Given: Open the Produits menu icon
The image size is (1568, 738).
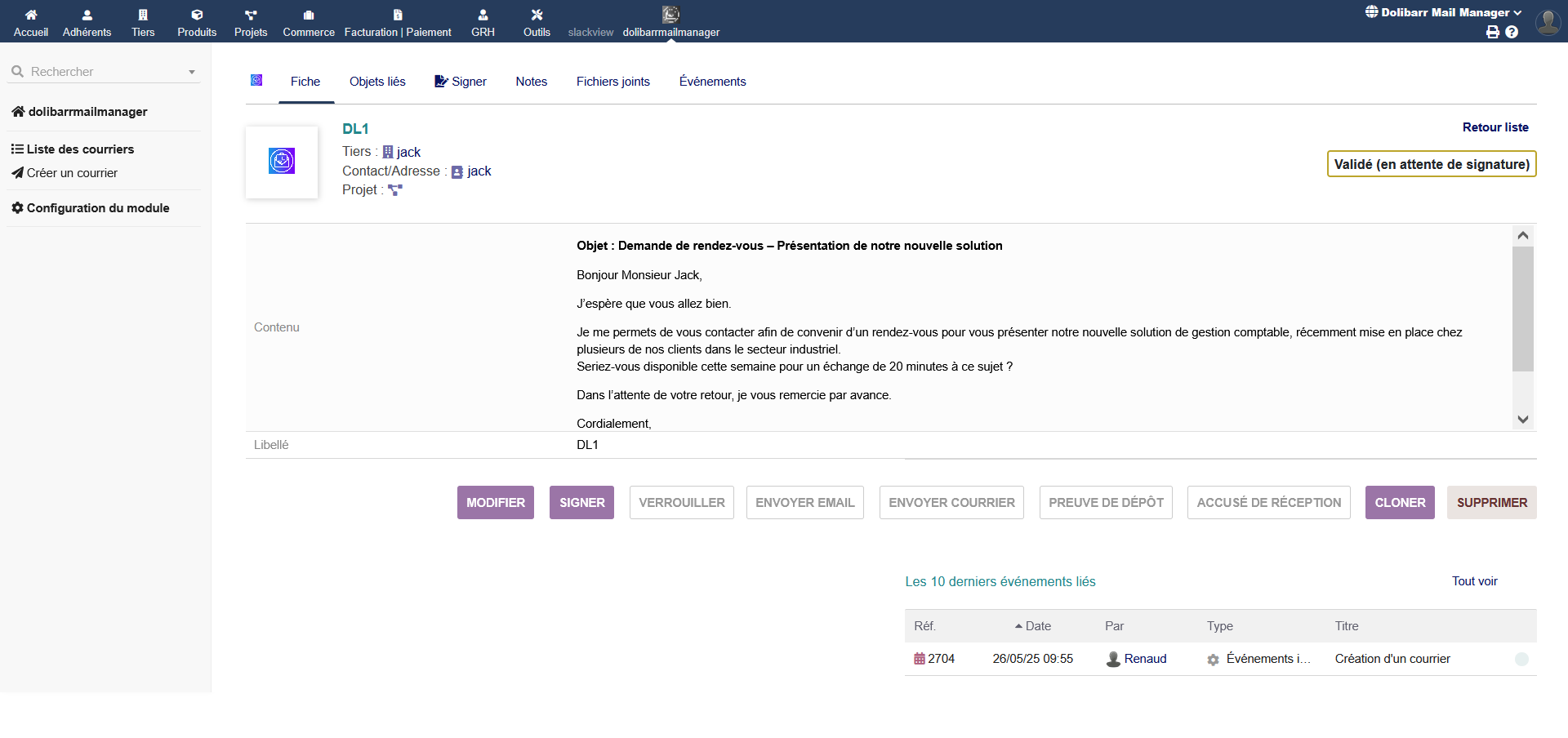Looking at the screenshot, I should 197,15.
